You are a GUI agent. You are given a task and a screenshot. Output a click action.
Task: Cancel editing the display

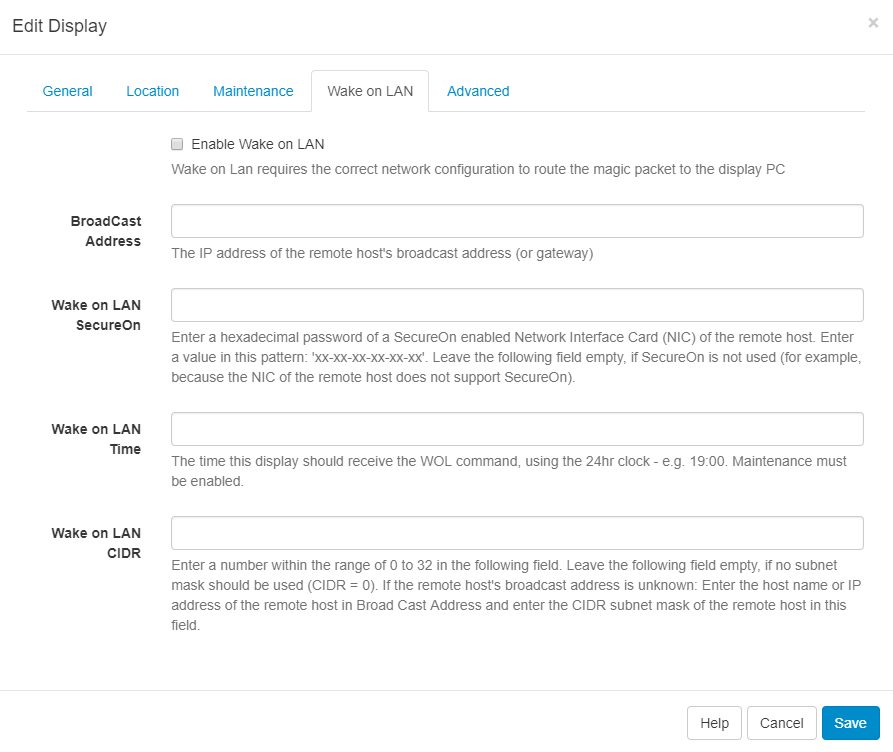click(781, 723)
